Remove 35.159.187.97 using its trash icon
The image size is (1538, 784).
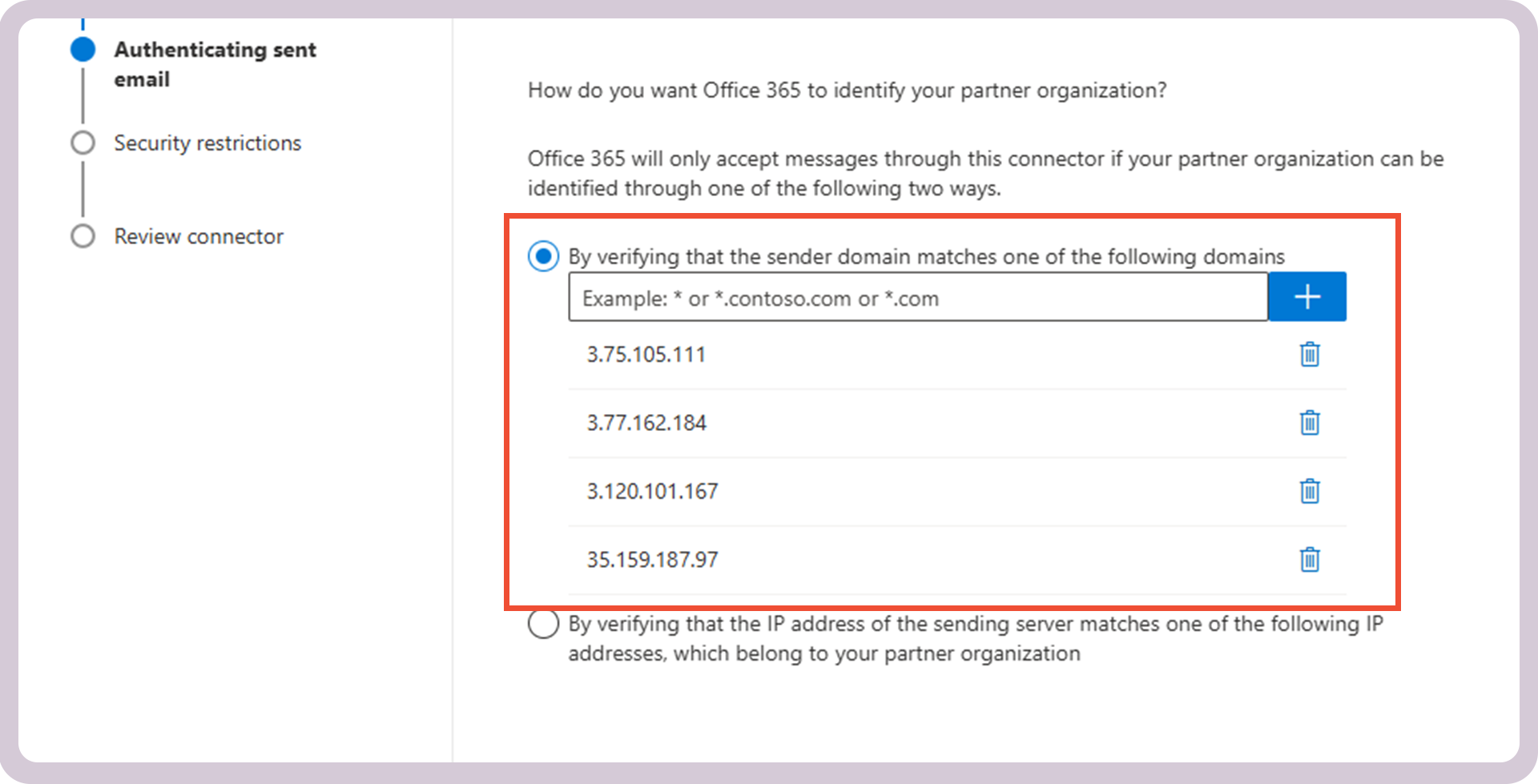tap(1309, 561)
